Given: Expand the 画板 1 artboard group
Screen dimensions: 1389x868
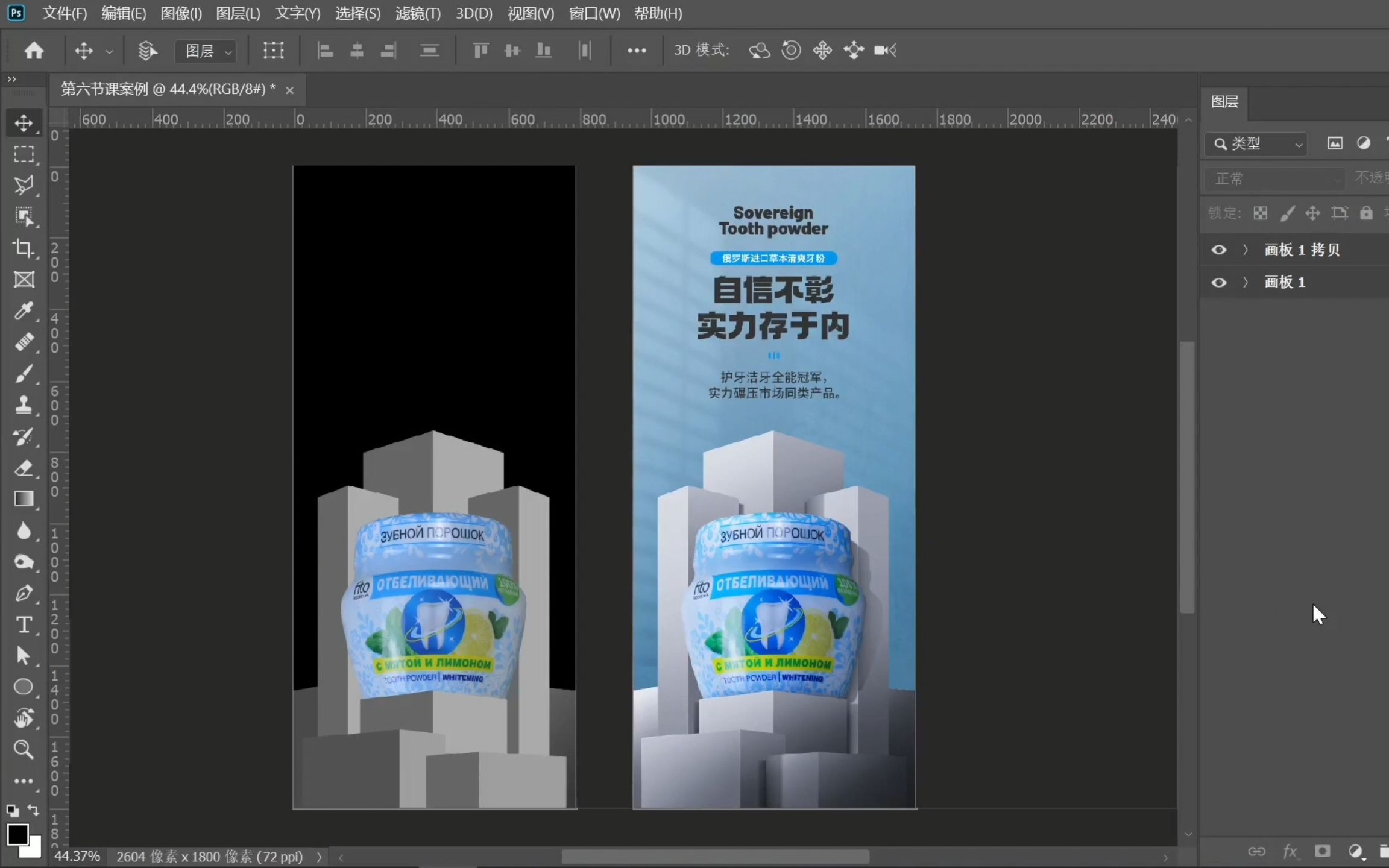Looking at the screenshot, I should (x=1246, y=282).
